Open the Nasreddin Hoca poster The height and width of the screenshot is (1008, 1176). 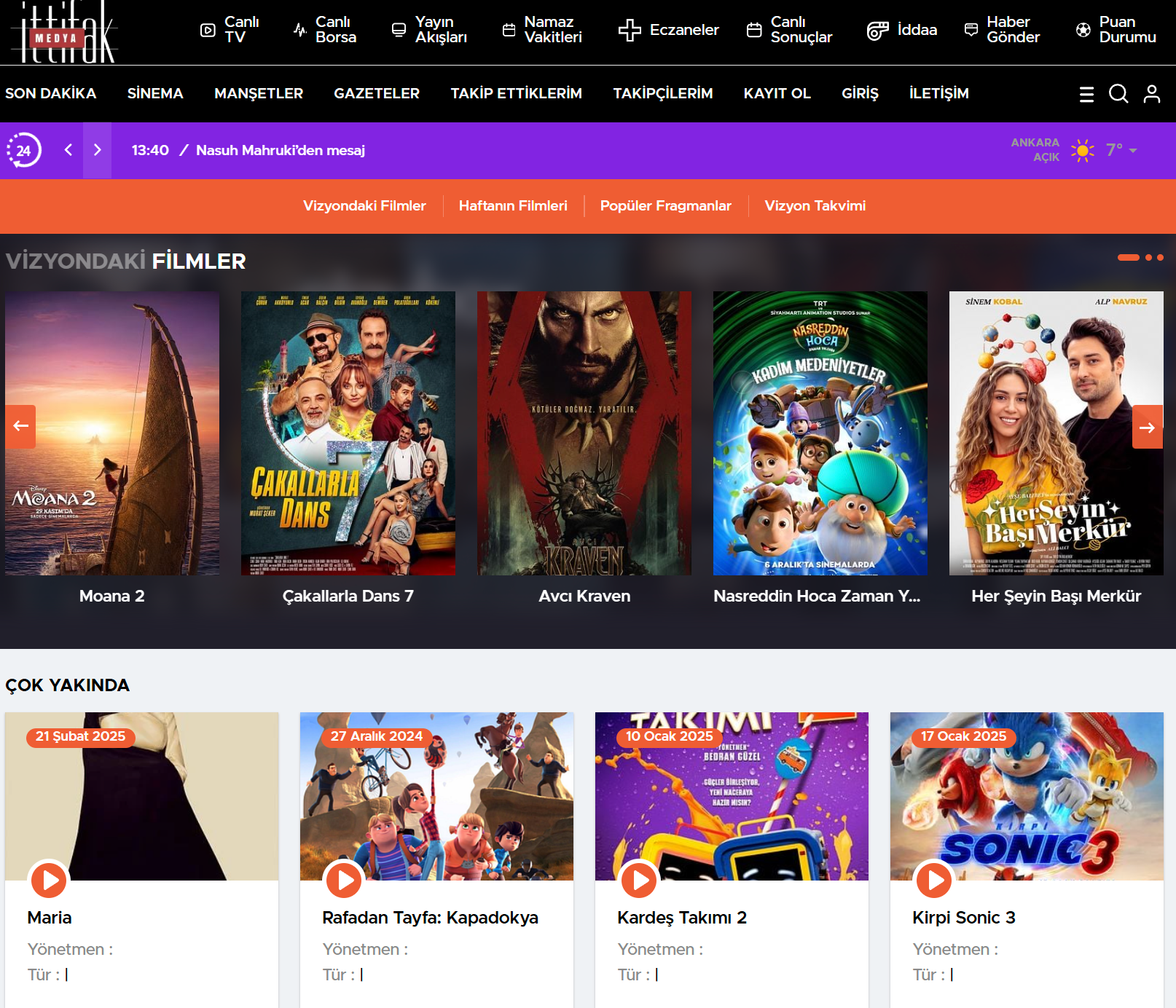tap(820, 433)
